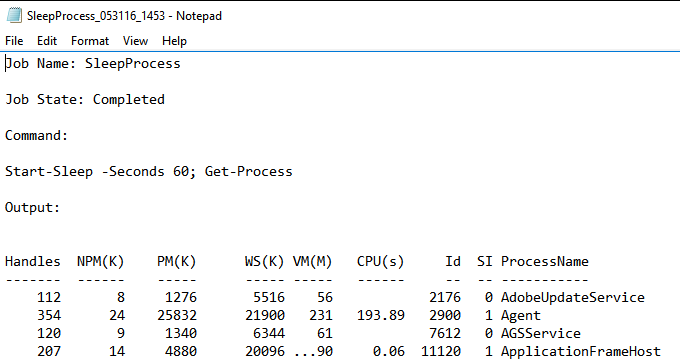Viewport: 680px width, 362px height.
Task: Click the CPU value 0.06
Action: click(x=389, y=351)
